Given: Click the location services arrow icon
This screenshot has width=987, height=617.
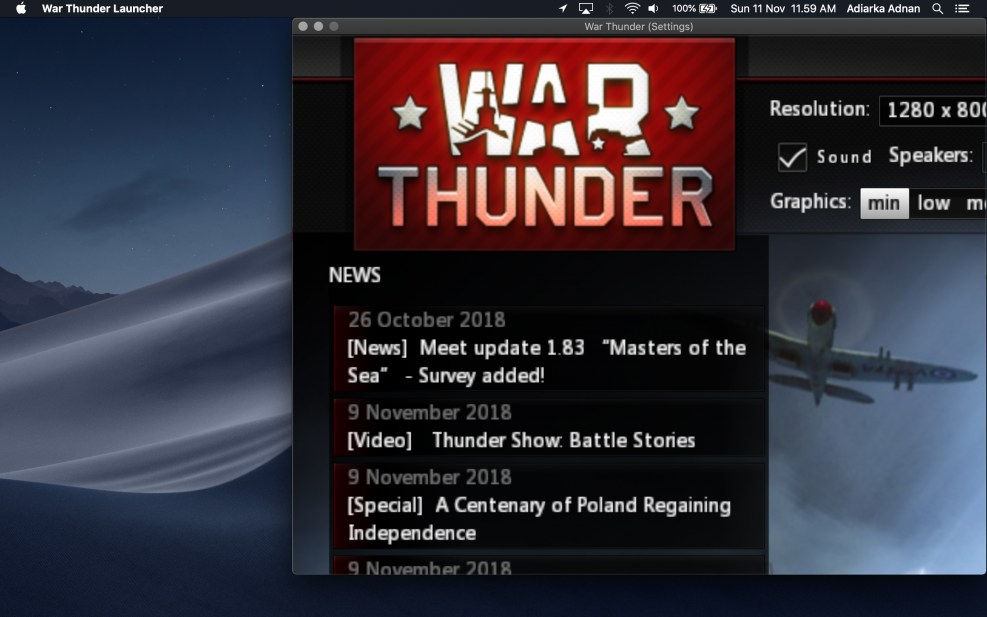Looking at the screenshot, I should click(563, 9).
